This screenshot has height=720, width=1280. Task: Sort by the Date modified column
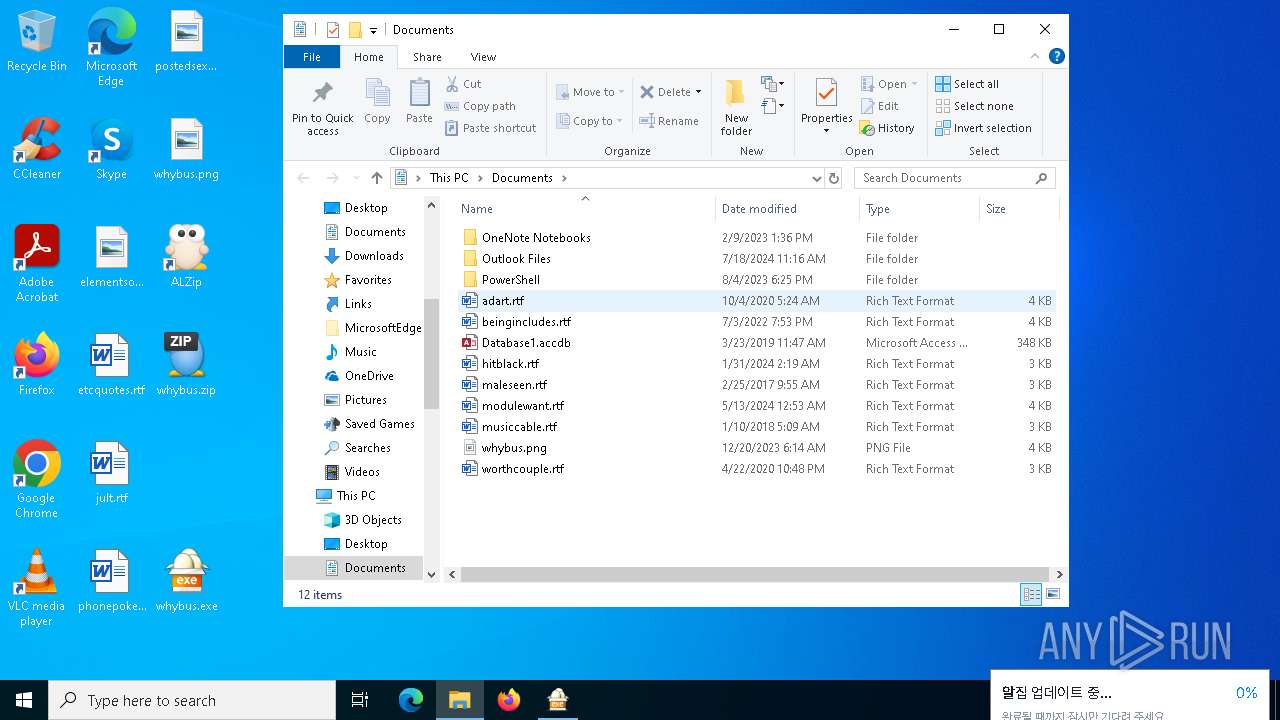(x=787, y=209)
